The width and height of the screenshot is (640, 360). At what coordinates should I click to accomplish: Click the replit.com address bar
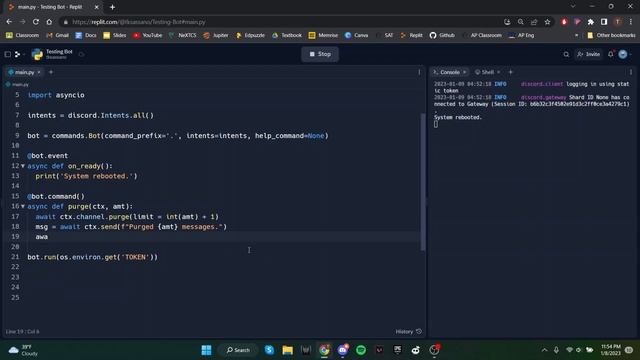pos(282,22)
